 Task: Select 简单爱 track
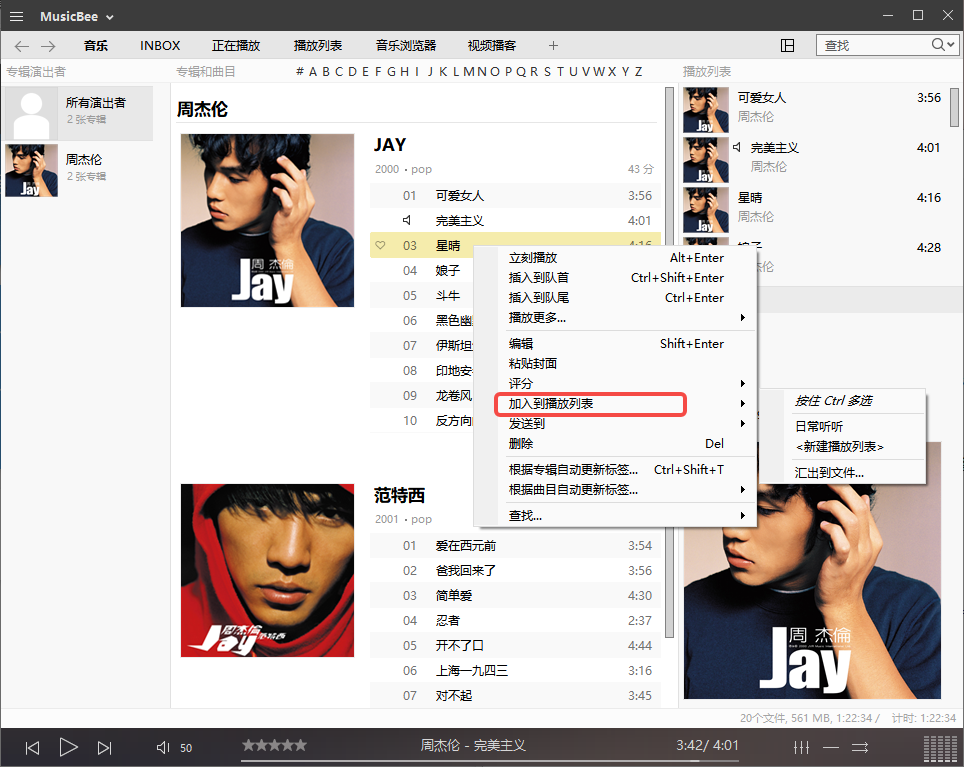(515, 596)
